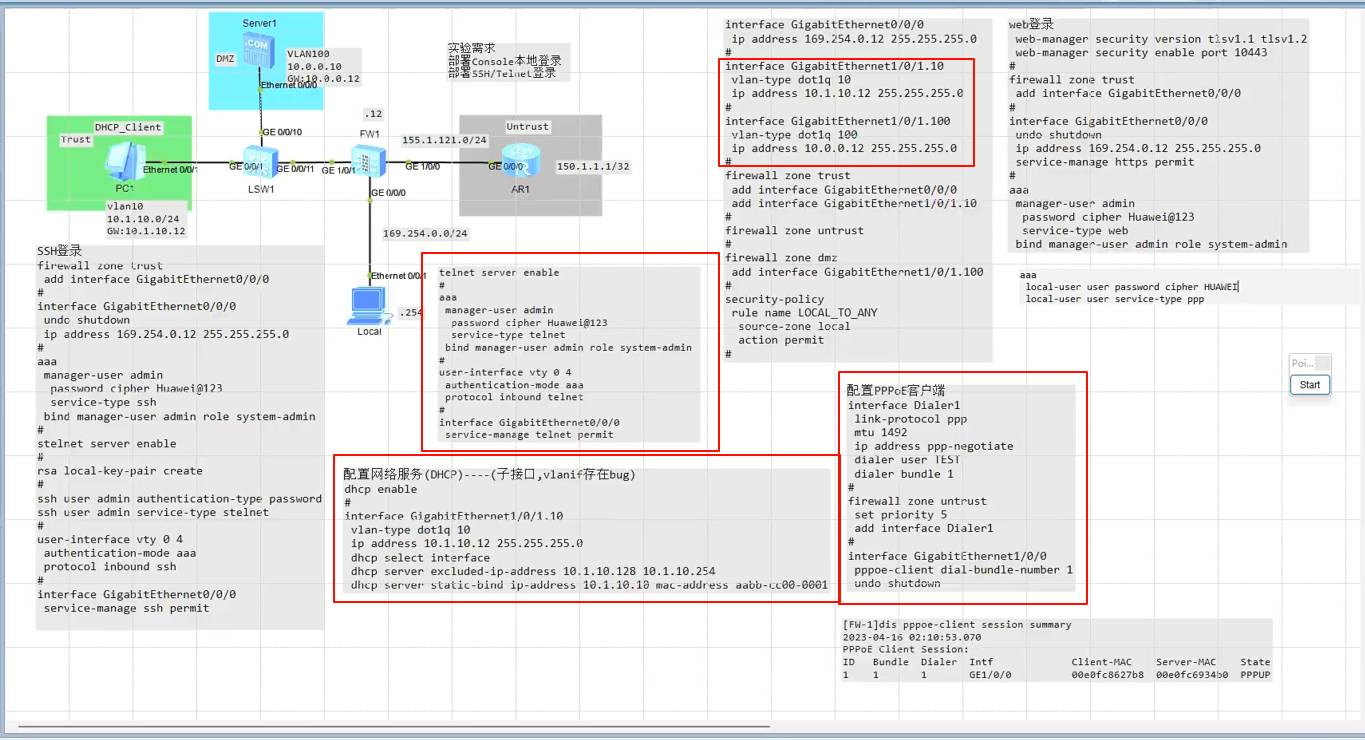
Task: Click the DMZ zone label
Action: [x=226, y=59]
